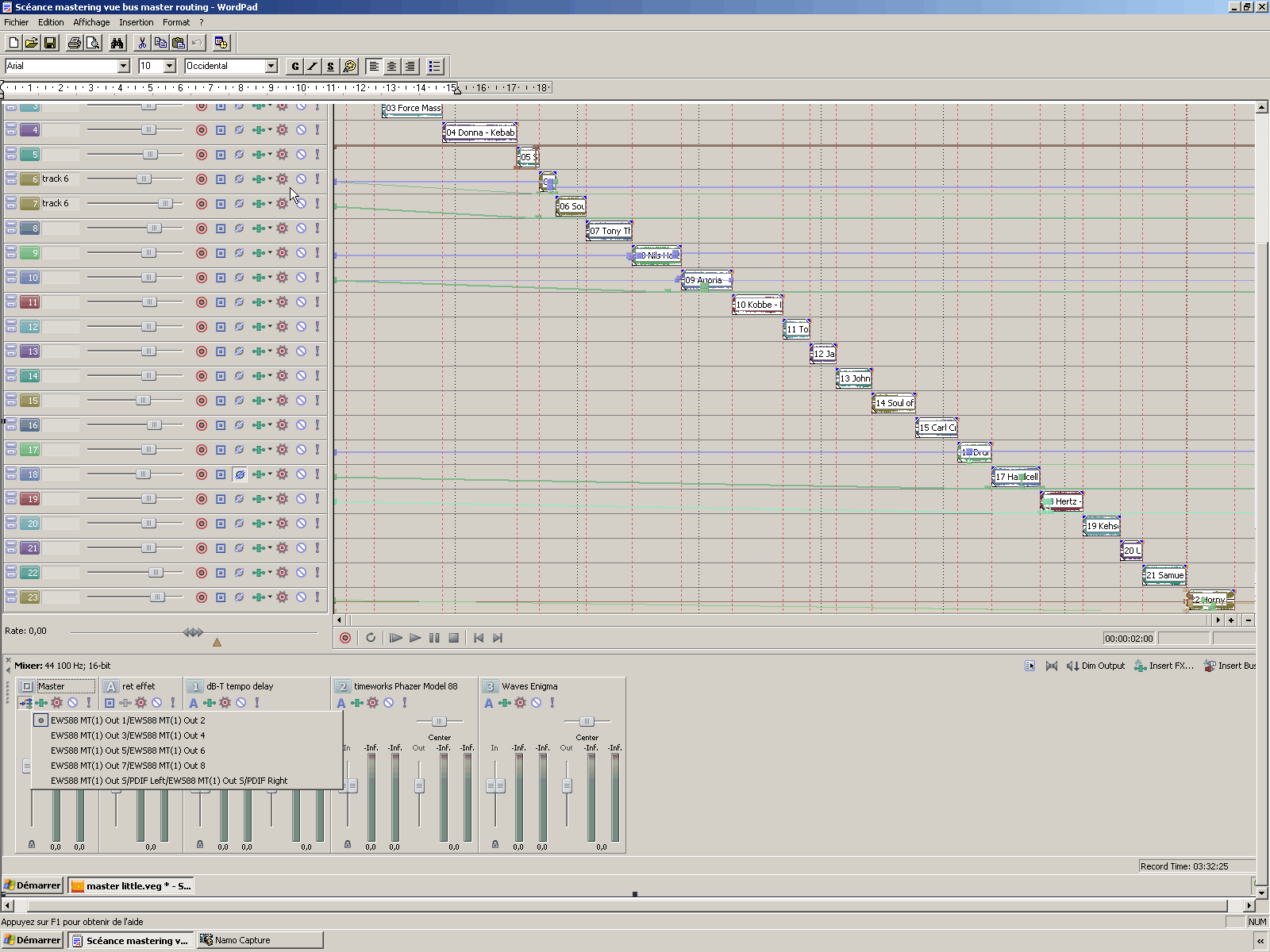The width and height of the screenshot is (1270, 952).
Task: Save the document with the floppy icon
Action: (50, 43)
